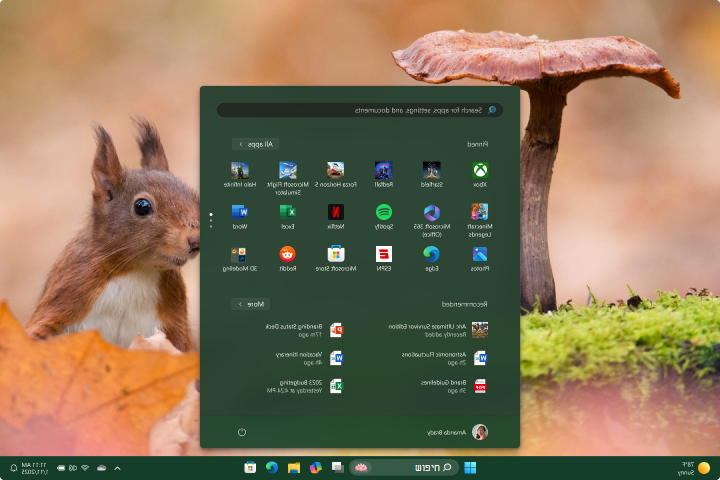
Task: Open notifications bell in the tray
Action: [x=13, y=468]
